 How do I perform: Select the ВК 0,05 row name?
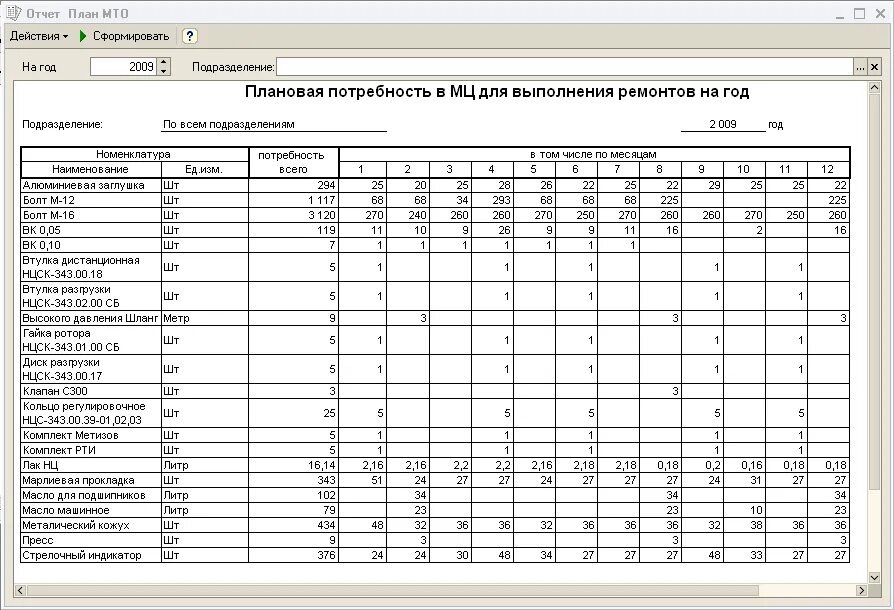point(91,230)
